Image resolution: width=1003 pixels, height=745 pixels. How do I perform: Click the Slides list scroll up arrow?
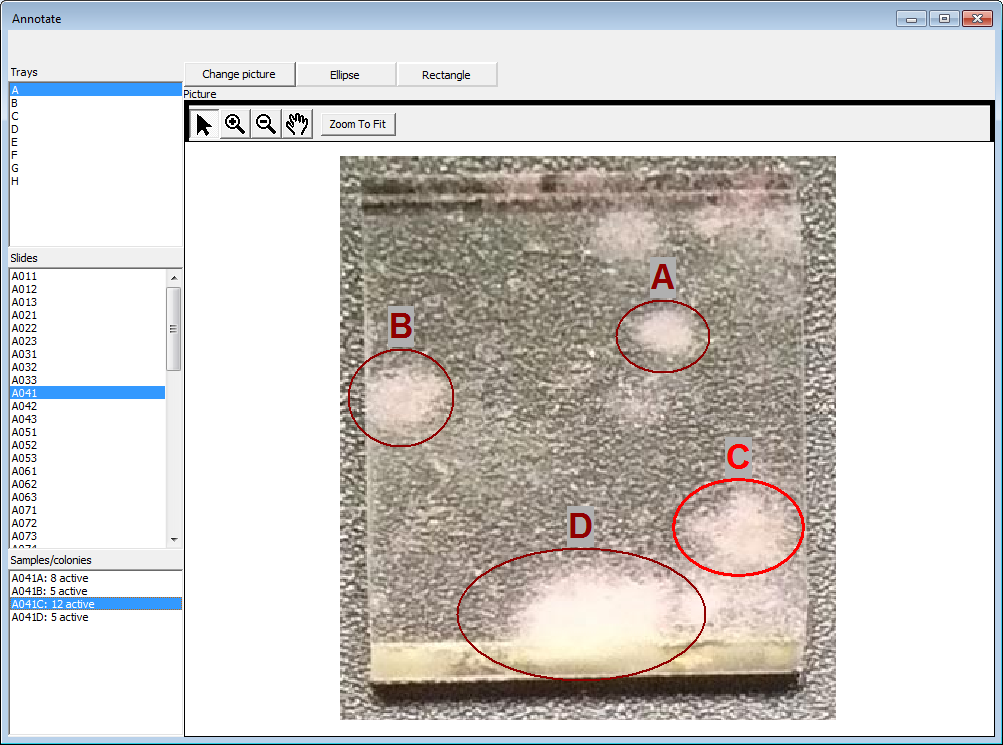[174, 278]
